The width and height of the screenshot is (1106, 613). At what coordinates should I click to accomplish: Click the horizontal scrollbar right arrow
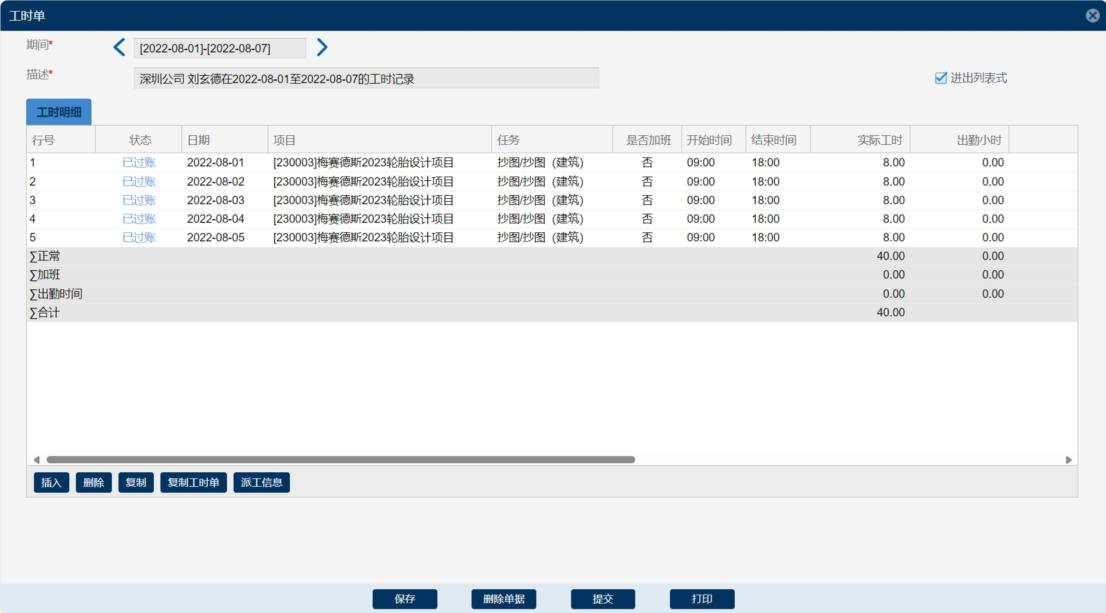(x=1068, y=460)
